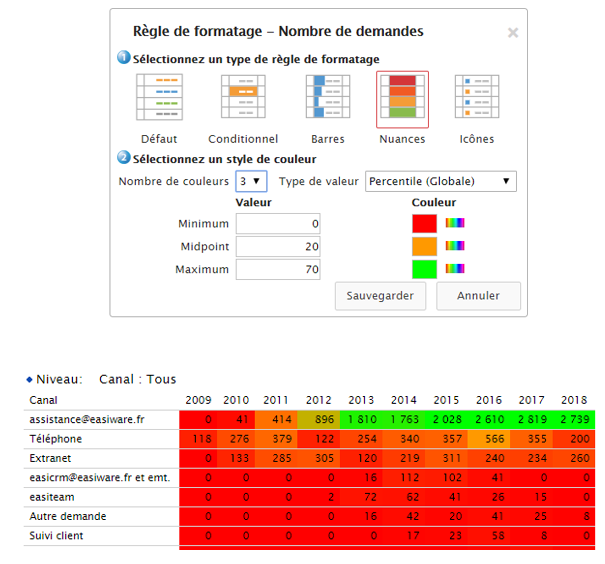Screen dimensions: 605x564
Task: Focus the Minimum value input field
Action: [278, 224]
